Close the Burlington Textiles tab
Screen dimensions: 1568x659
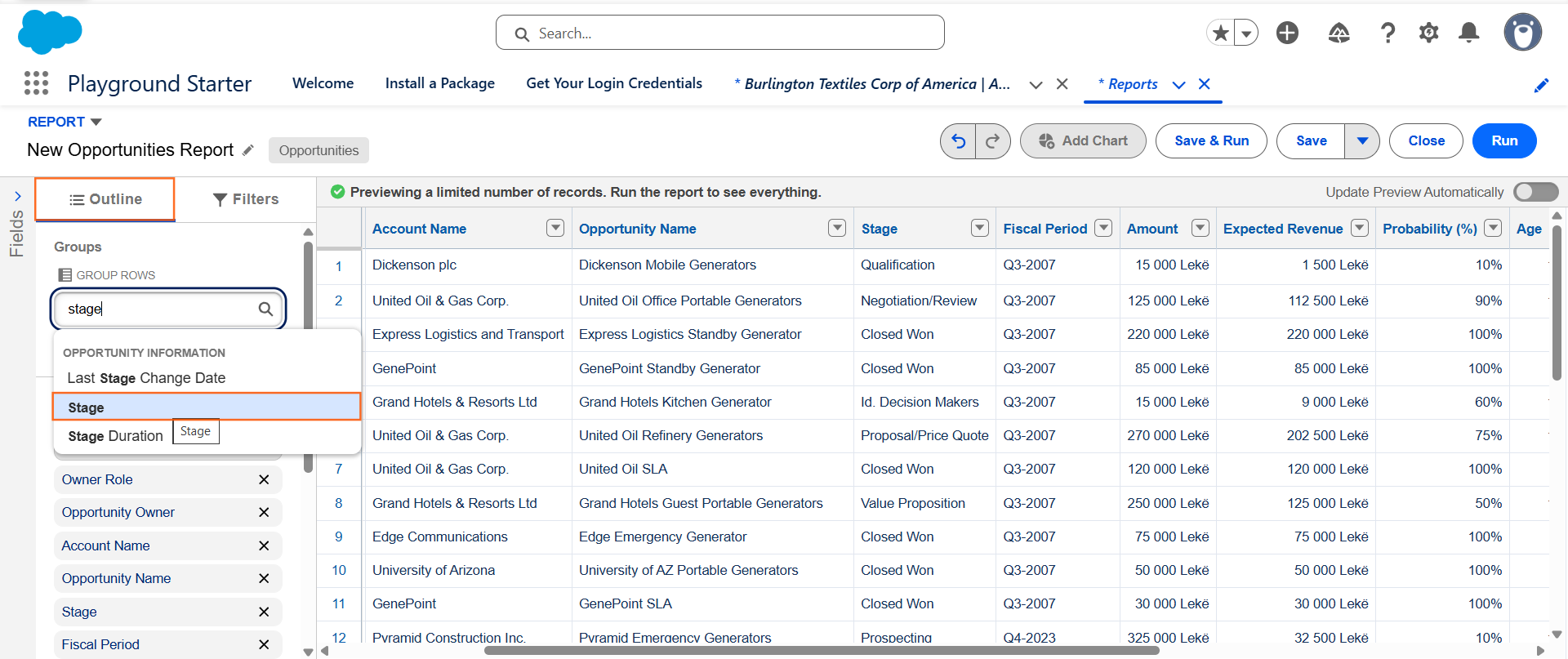click(1062, 84)
